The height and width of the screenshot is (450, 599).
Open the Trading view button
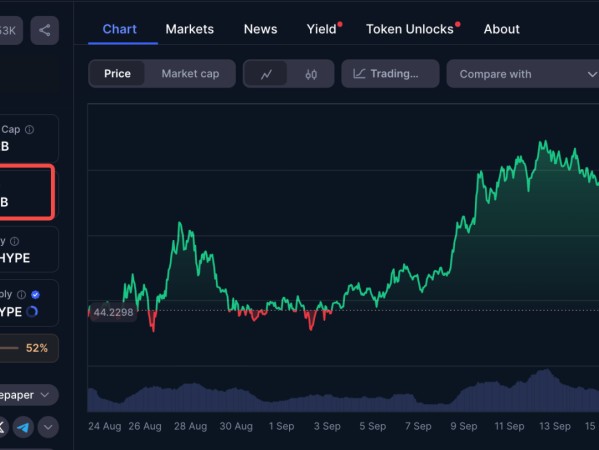390,74
